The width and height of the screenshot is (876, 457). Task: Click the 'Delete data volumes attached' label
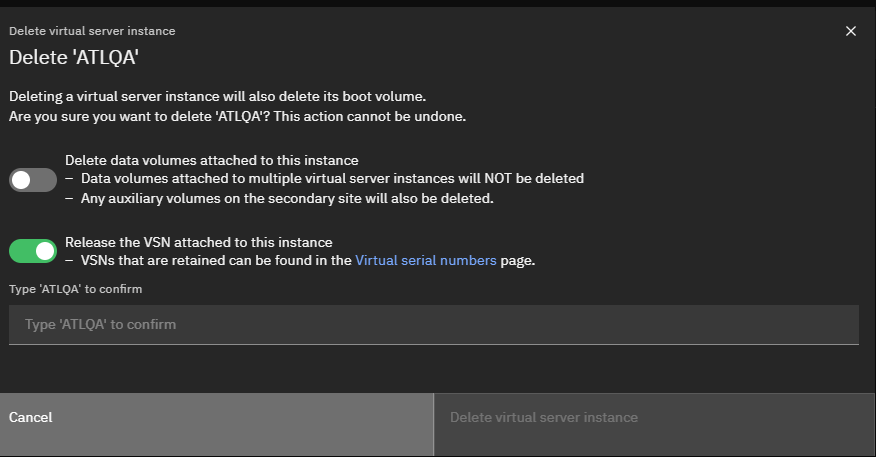(211, 160)
